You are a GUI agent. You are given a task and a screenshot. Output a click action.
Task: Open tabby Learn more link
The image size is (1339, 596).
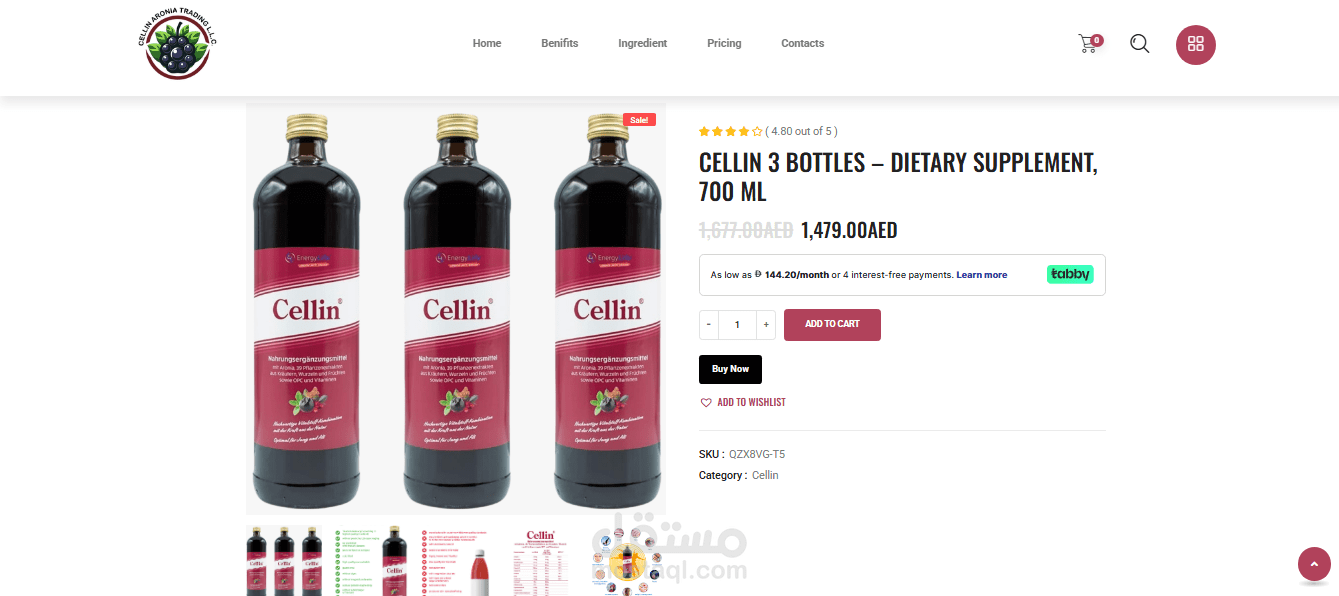tap(981, 274)
